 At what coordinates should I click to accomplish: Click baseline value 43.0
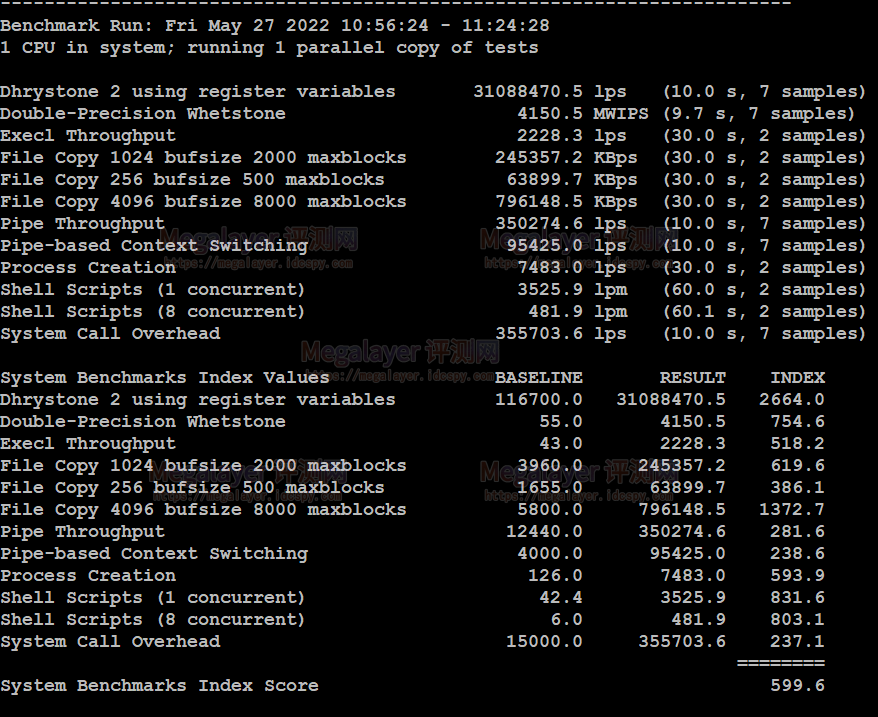(561, 444)
